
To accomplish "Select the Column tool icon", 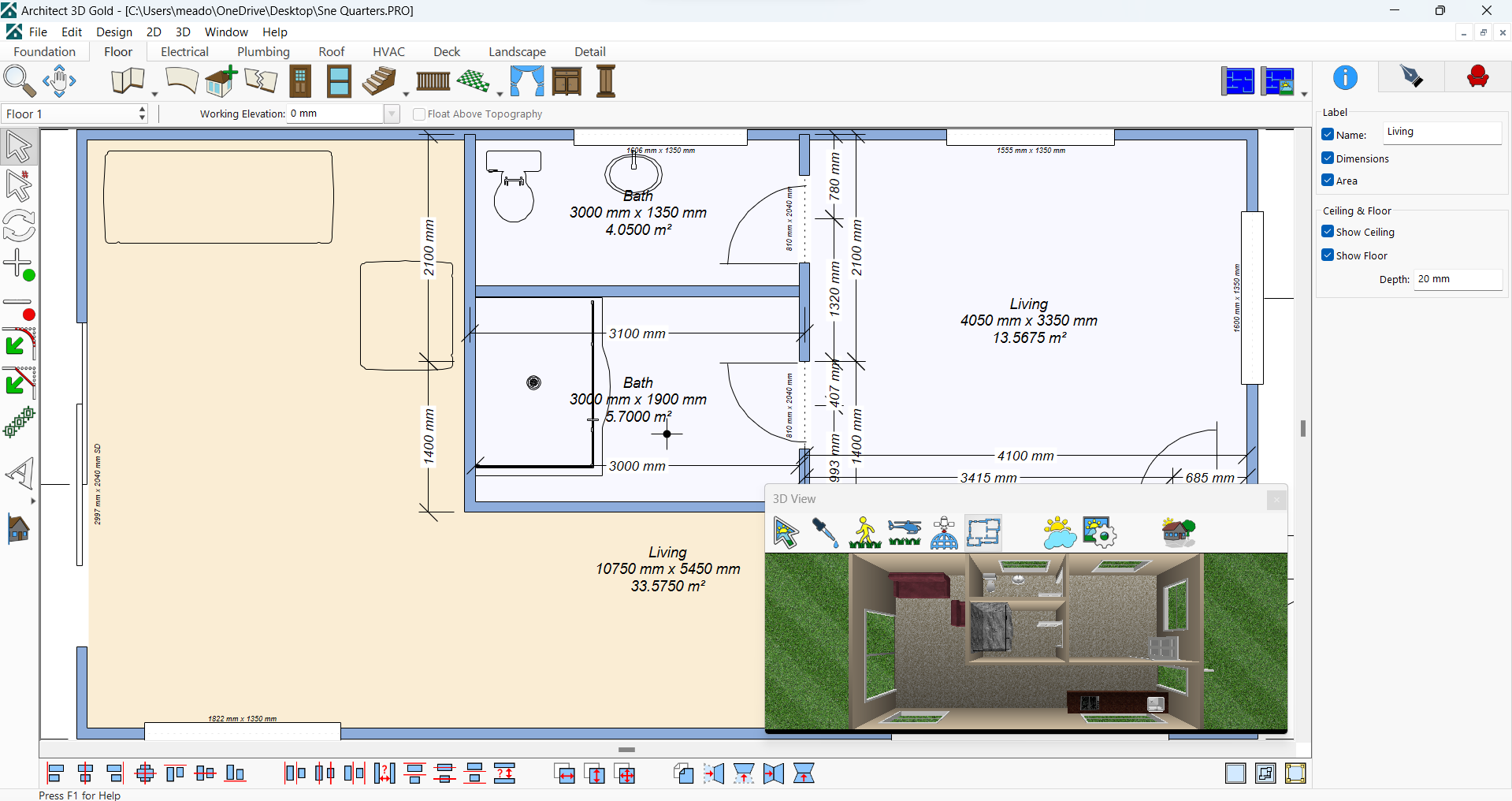I will click(606, 81).
